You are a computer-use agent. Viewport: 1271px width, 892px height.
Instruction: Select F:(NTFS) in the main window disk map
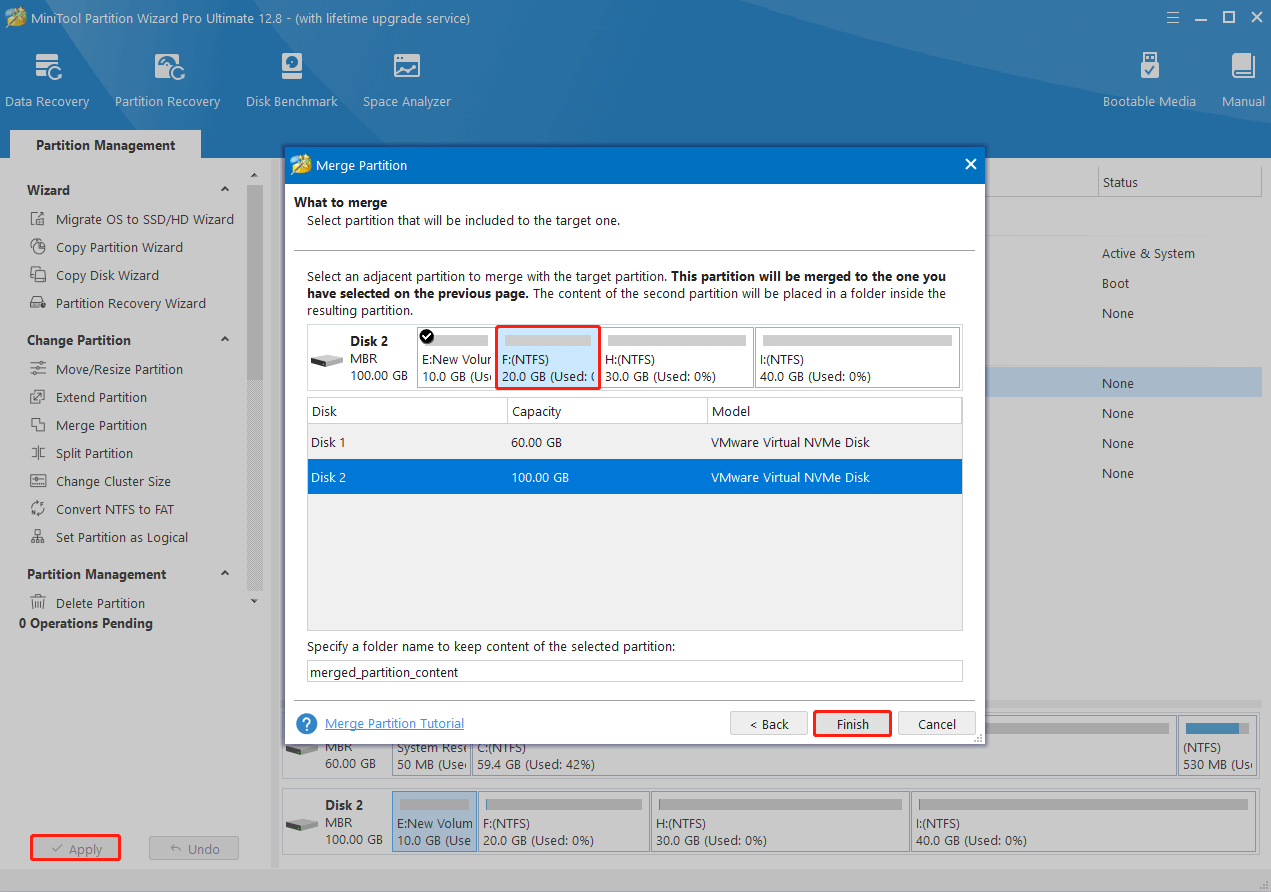point(564,822)
